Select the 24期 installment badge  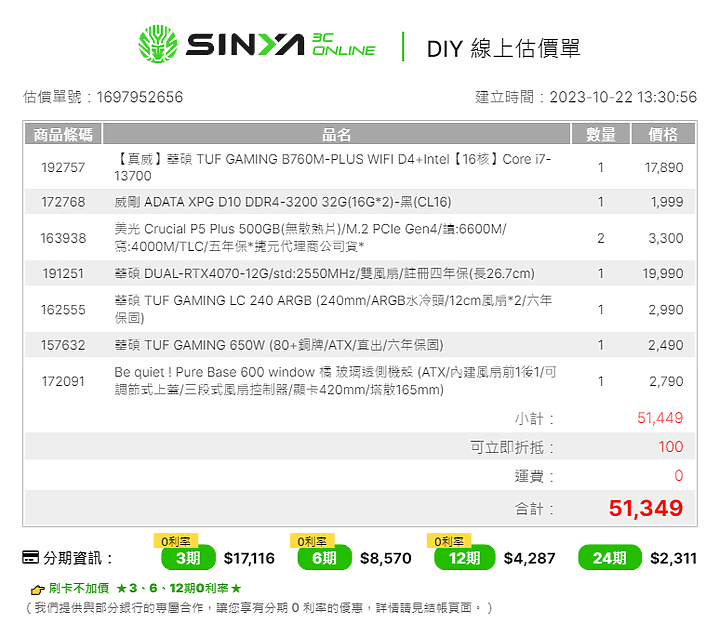point(609,558)
